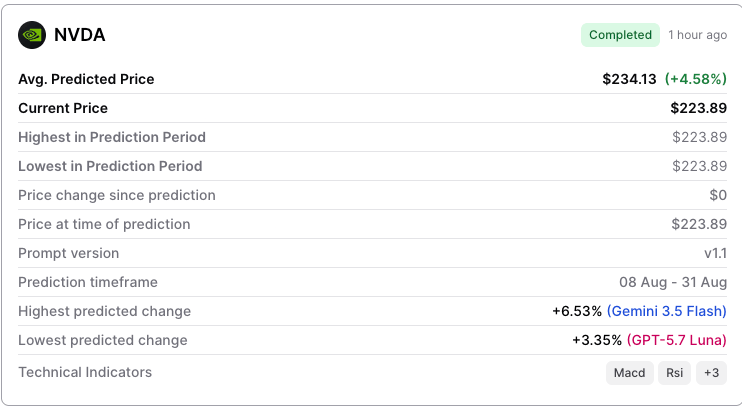Click the NVIDIA logo icon
The height and width of the screenshot is (406, 742).
point(32,35)
